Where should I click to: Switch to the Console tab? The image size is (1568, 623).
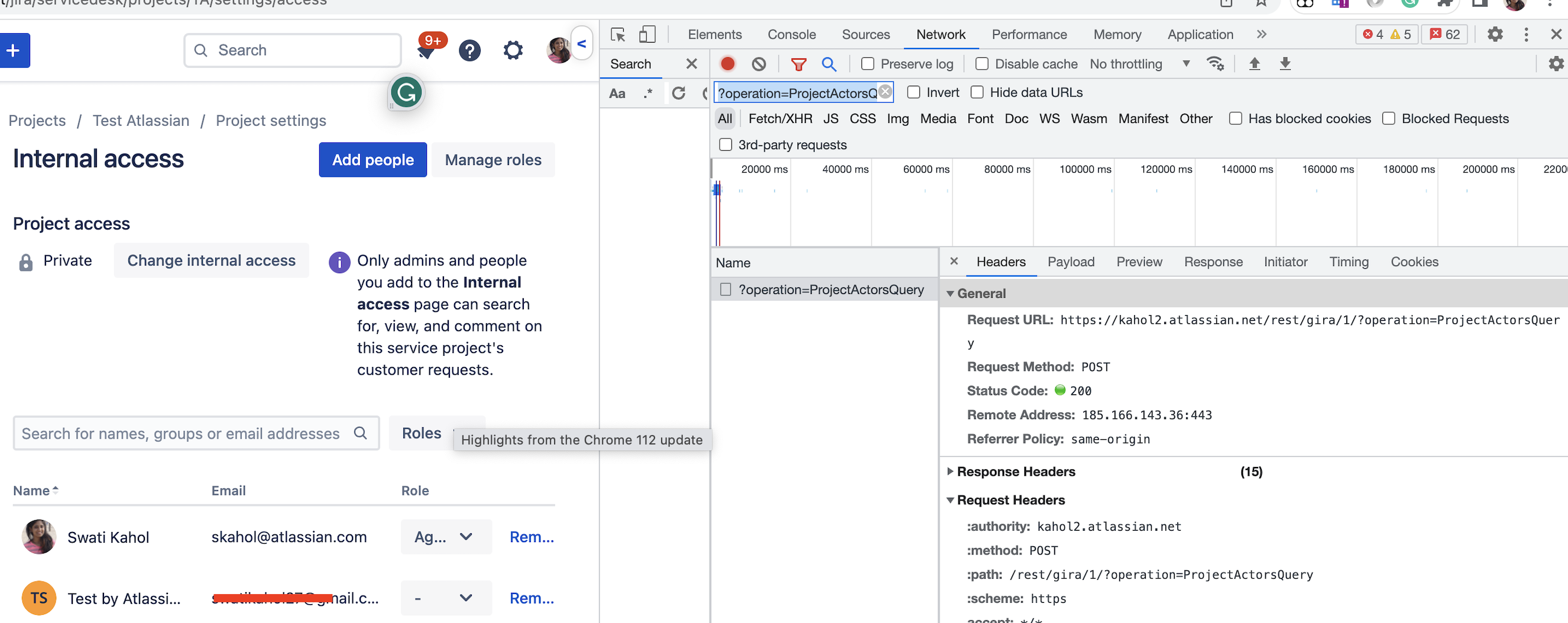(x=791, y=35)
